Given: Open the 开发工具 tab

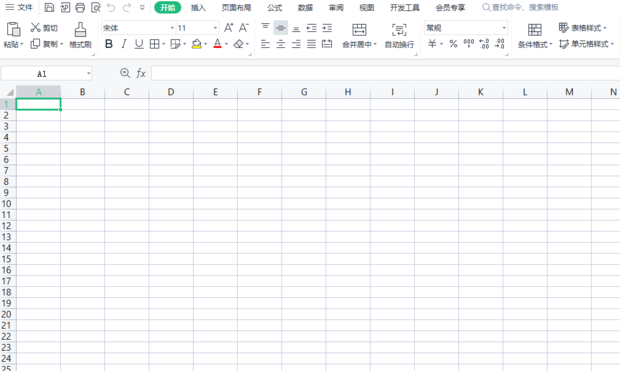Looking at the screenshot, I should [x=405, y=8].
